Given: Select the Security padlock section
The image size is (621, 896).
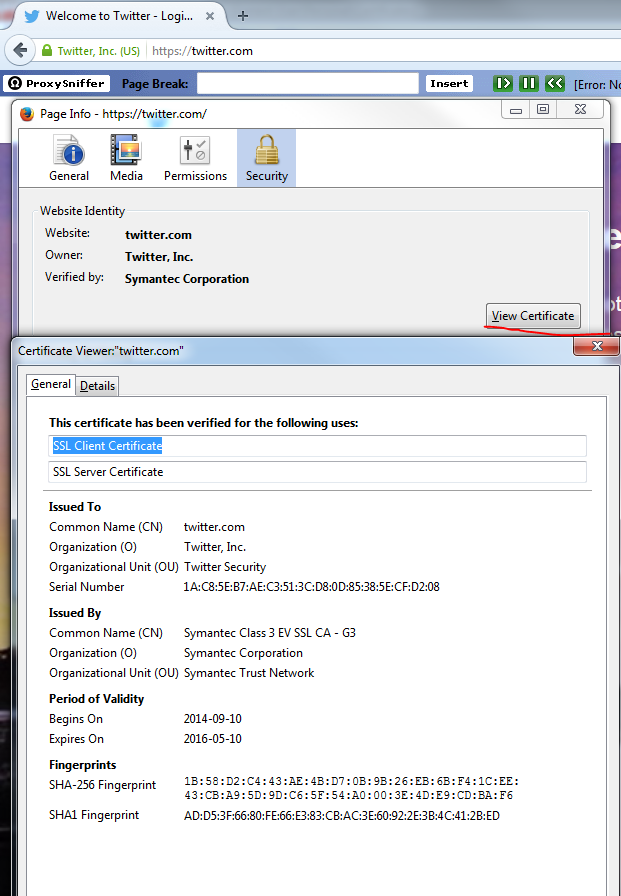Looking at the screenshot, I should pos(266,159).
